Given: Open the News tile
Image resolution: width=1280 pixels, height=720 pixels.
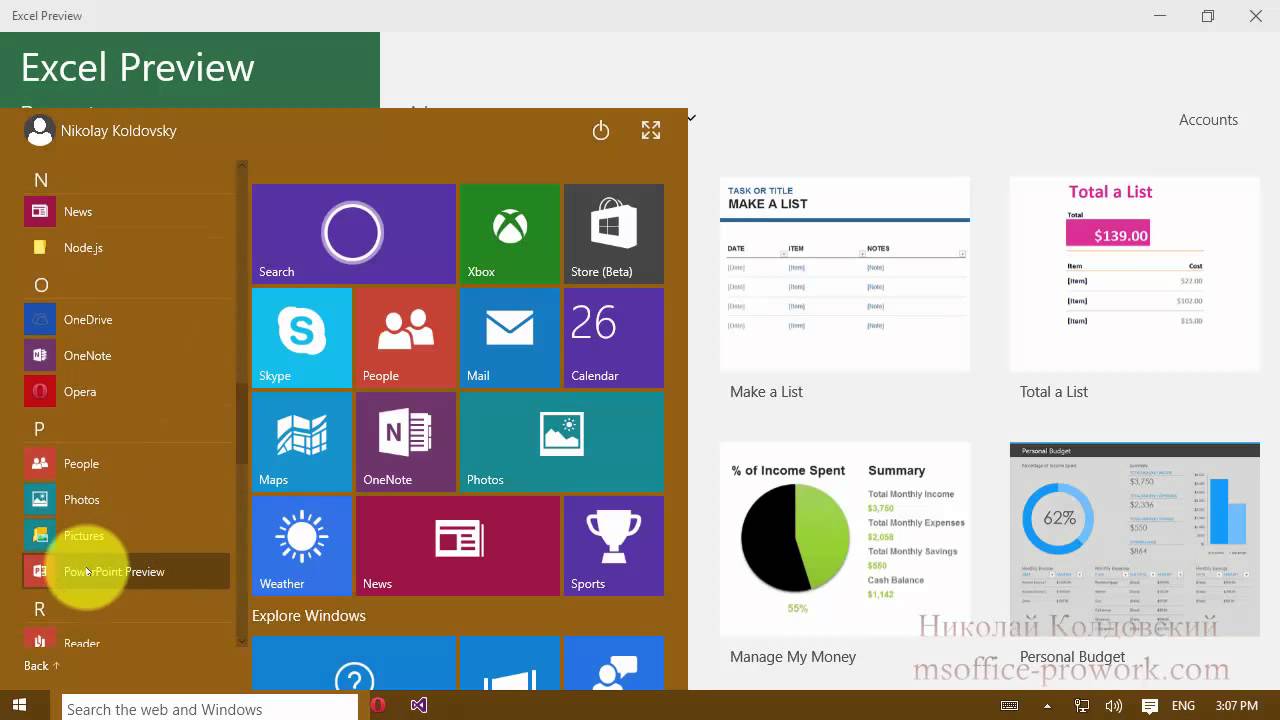Looking at the screenshot, I should [x=458, y=546].
